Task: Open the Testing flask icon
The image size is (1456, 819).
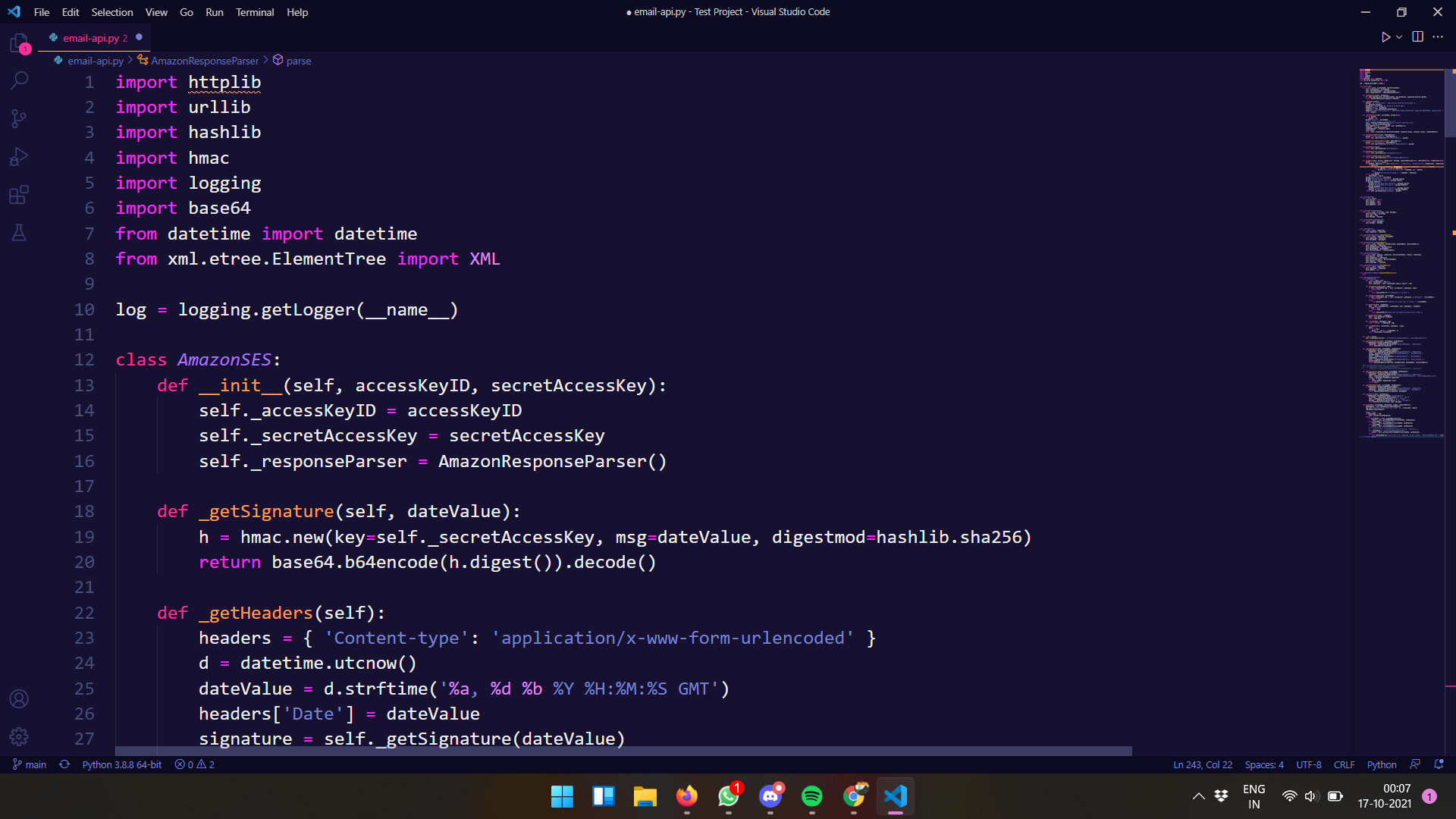Action: point(19,233)
